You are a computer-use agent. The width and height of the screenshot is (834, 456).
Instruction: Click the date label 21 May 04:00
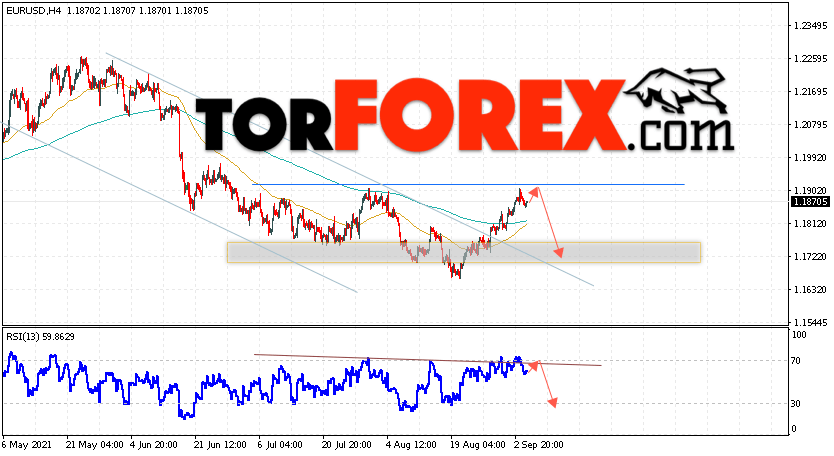click(95, 444)
